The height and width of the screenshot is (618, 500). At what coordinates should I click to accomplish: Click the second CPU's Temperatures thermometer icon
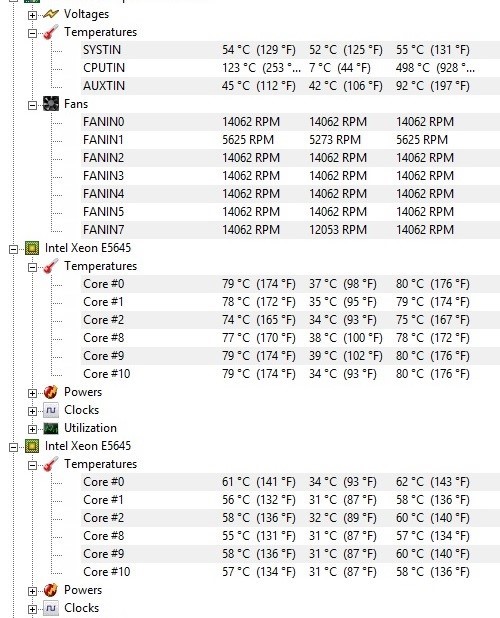(x=51, y=464)
